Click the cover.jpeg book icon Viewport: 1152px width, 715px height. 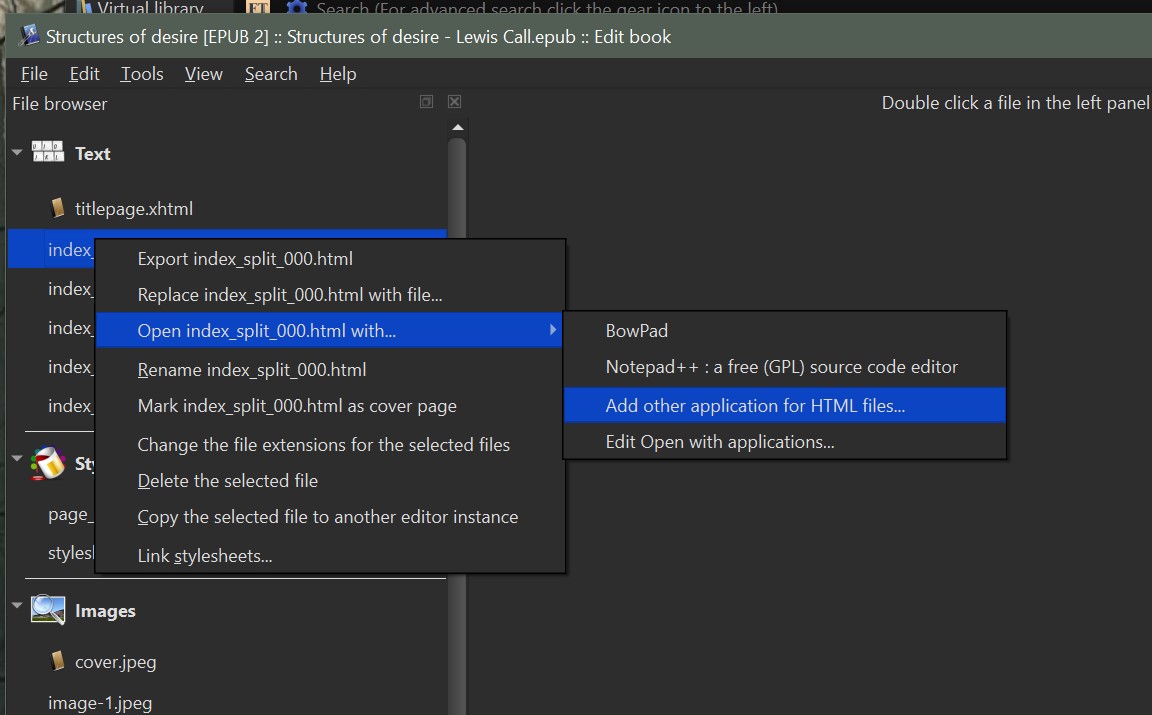coord(57,661)
